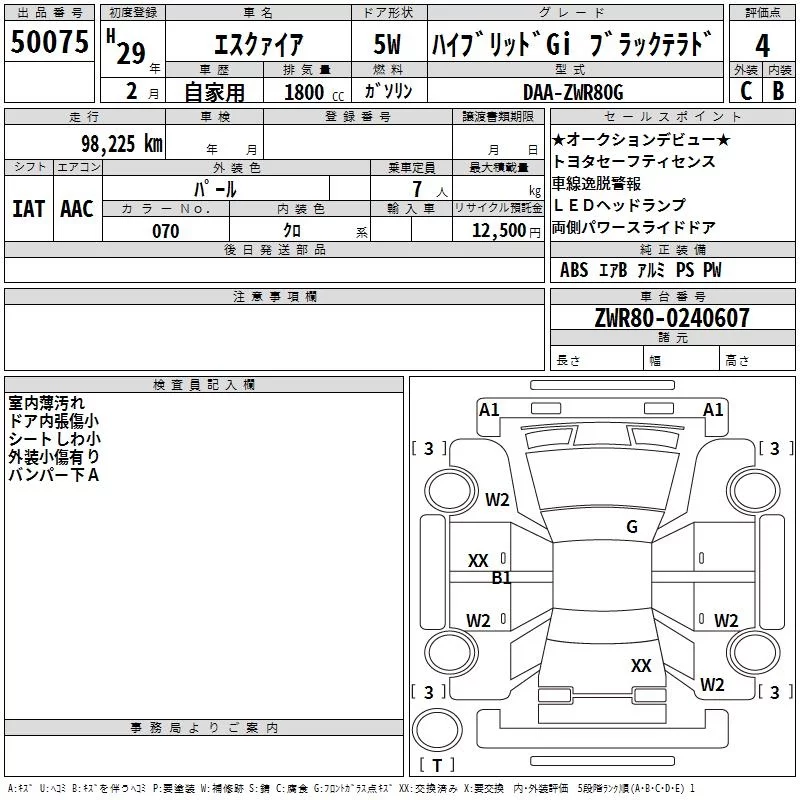
Task: Select 事務局よりご案内 header
Action: (204, 728)
